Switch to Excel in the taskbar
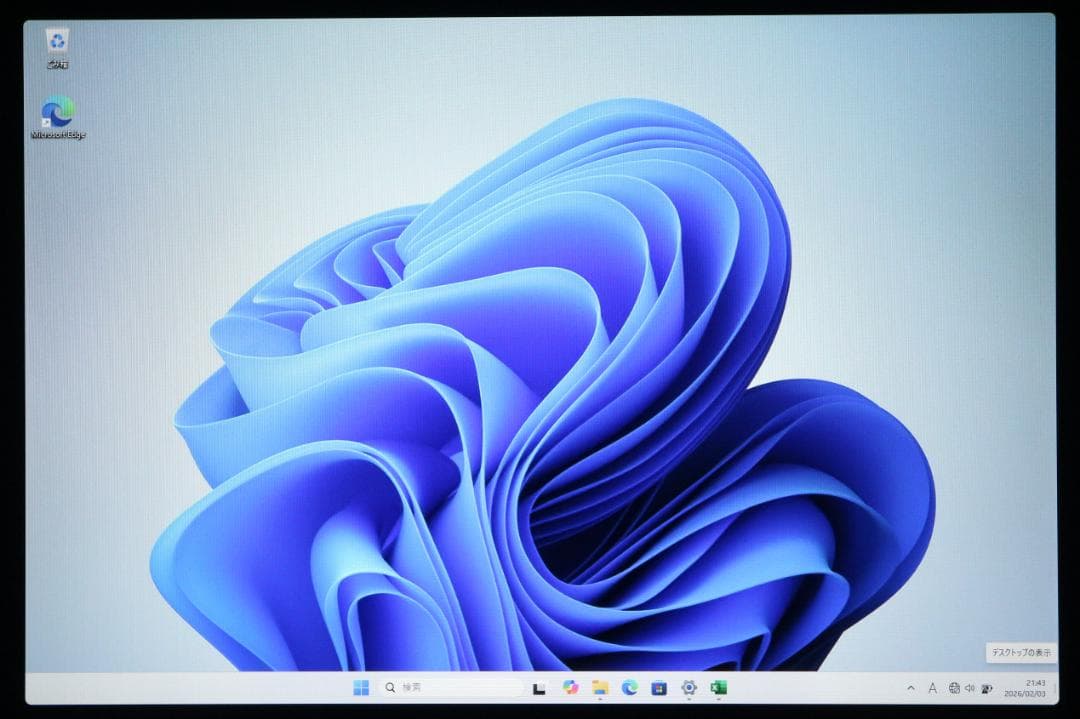The image size is (1080, 719). tap(718, 688)
